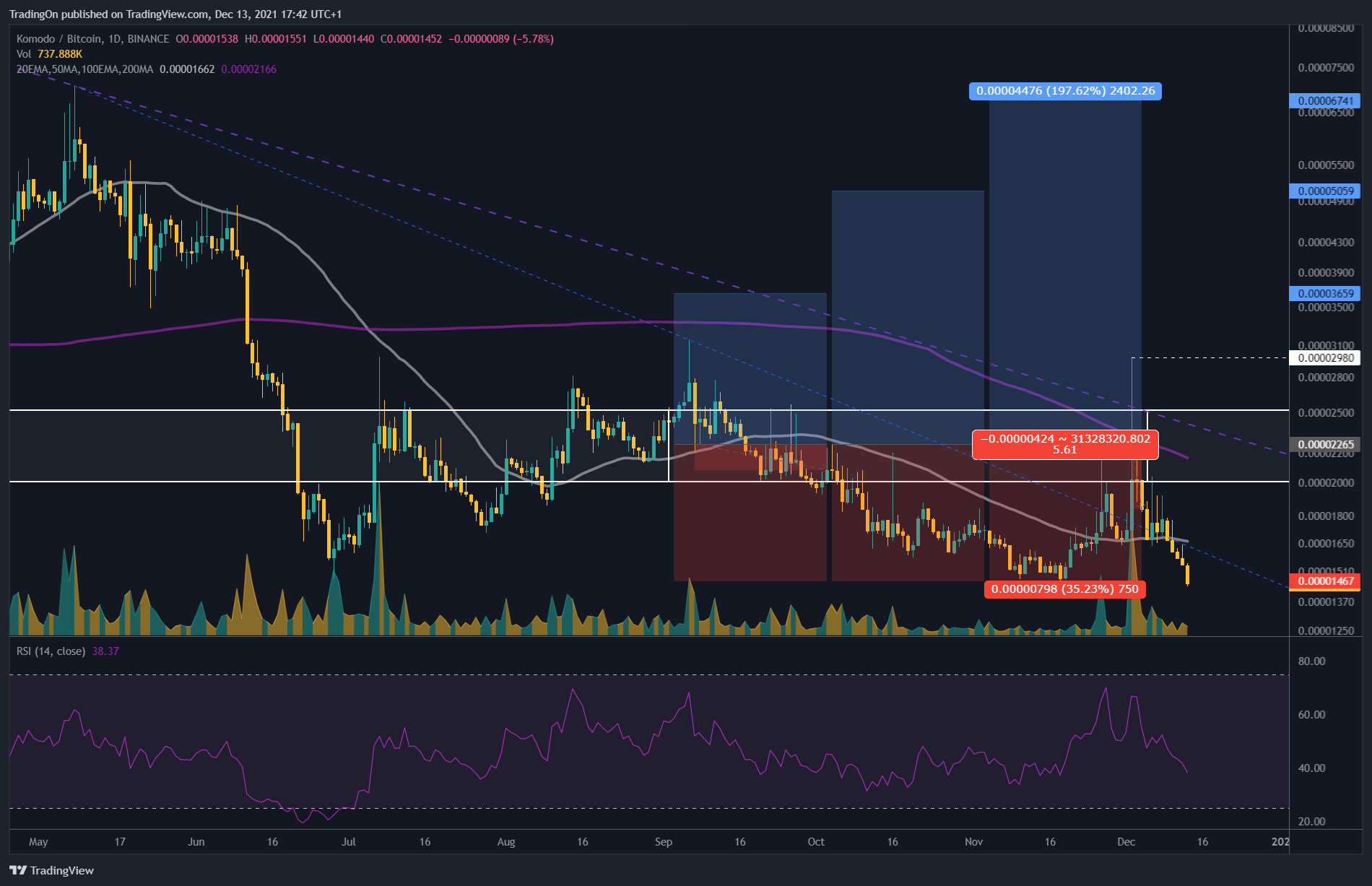The width and height of the screenshot is (1372, 886).
Task: Click the blue 0.00006741 price label
Action: pos(1324,101)
